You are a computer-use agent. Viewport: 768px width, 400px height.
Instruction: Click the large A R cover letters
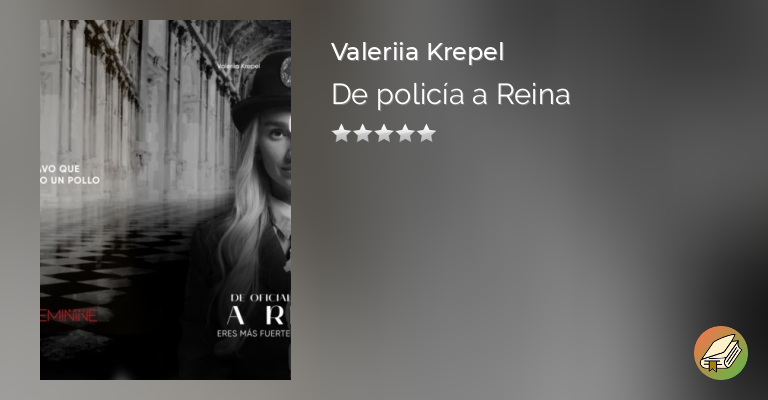(x=259, y=316)
